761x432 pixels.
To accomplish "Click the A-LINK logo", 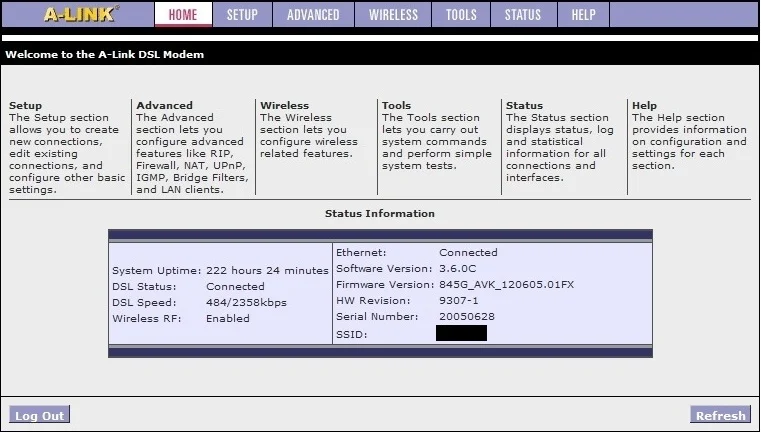I will [80, 14].
